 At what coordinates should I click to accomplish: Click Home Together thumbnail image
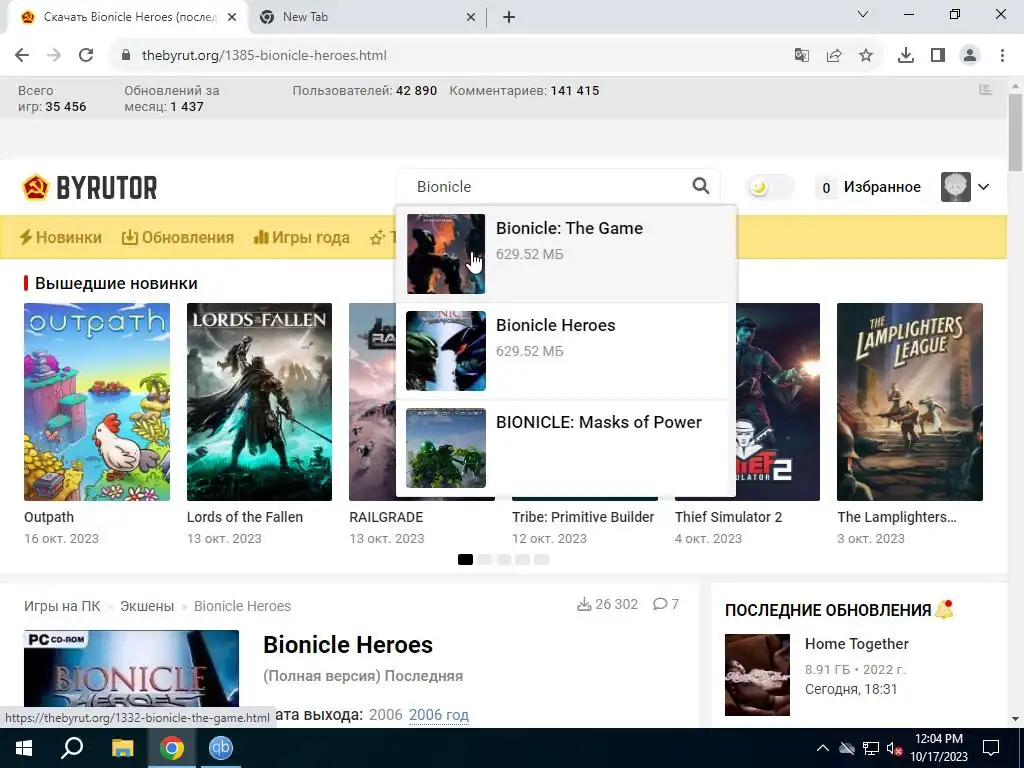[757, 675]
